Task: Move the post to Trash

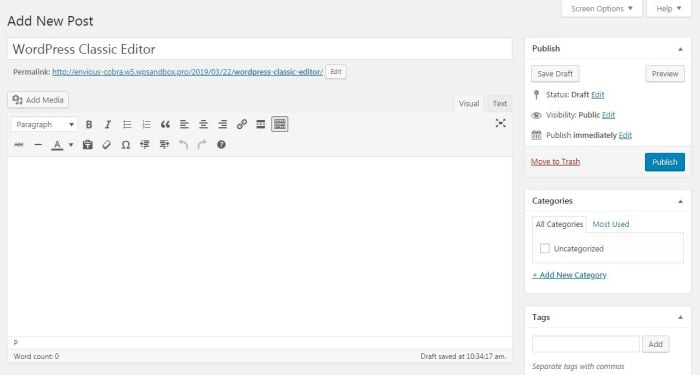Action: (555, 162)
